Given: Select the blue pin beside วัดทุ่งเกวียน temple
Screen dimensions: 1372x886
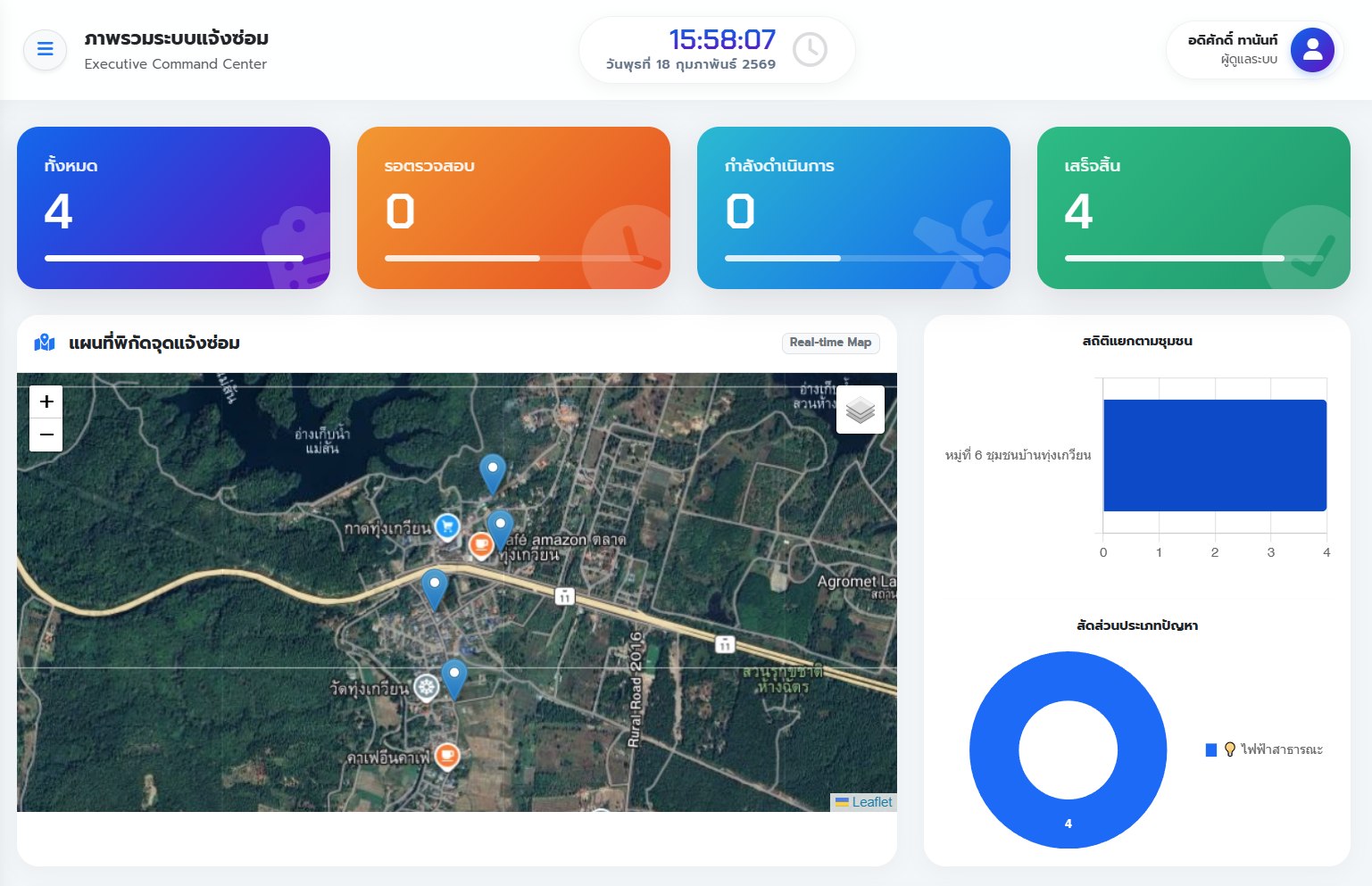Looking at the screenshot, I should click(x=453, y=677).
